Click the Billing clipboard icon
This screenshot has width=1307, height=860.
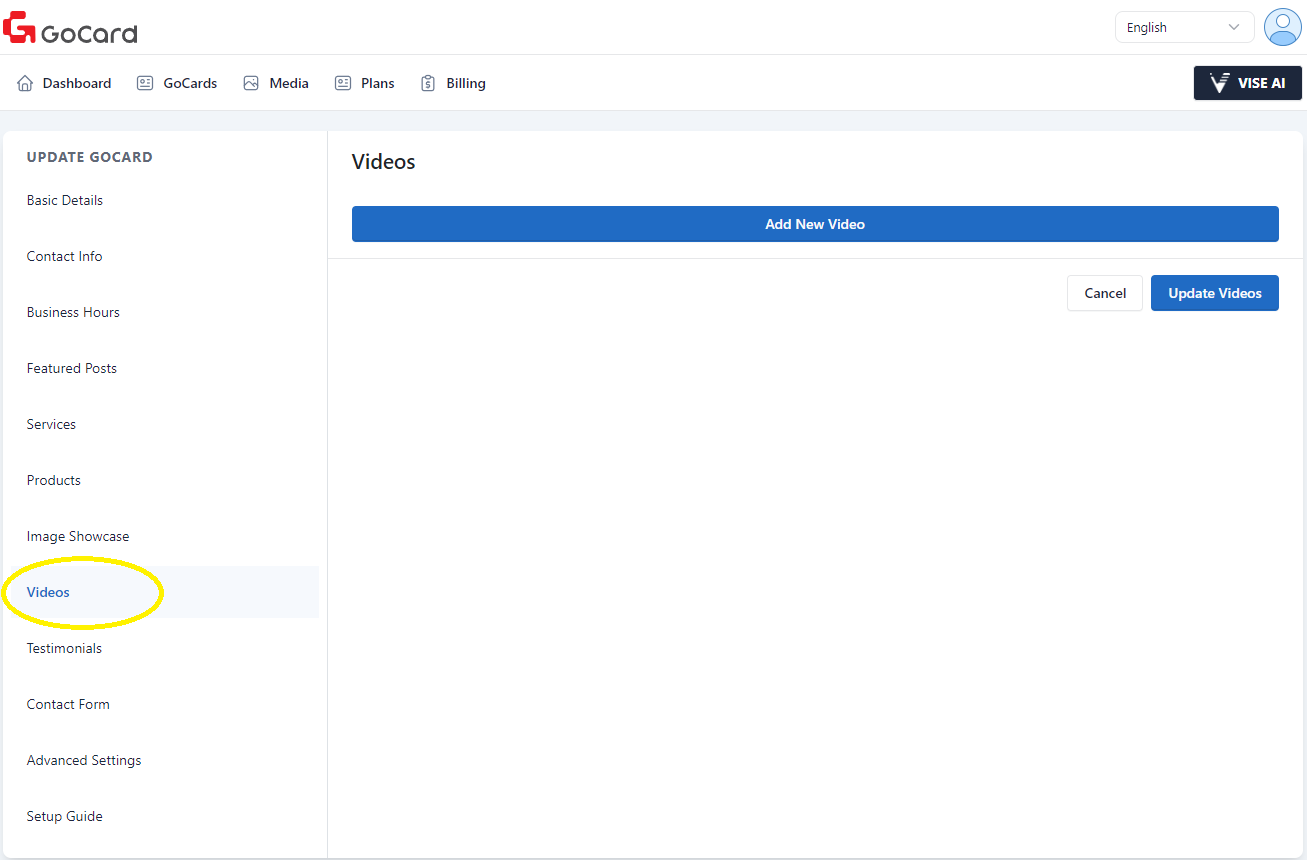[428, 83]
